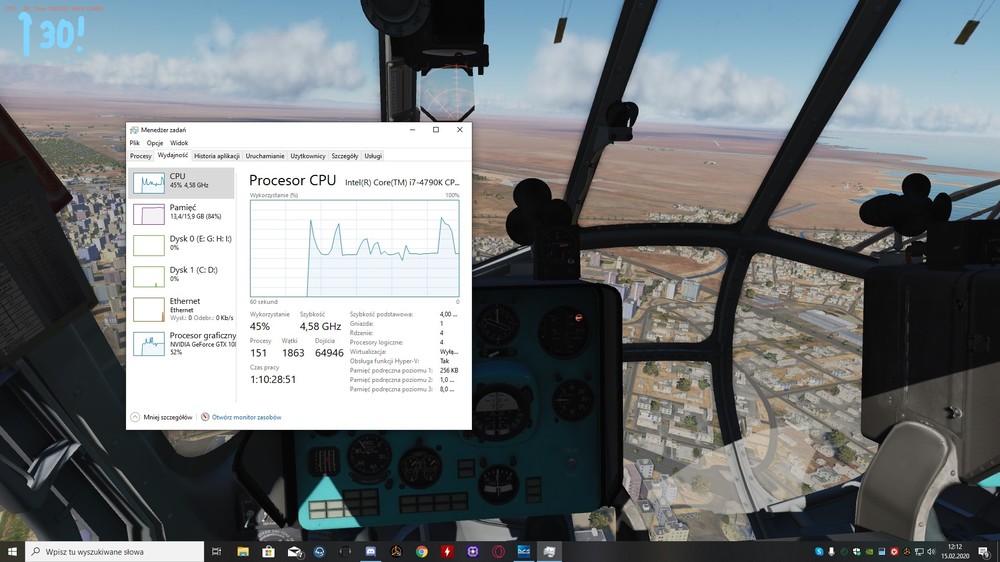
Task: Click Otwórz monitor zasobów link
Action: tap(241, 417)
